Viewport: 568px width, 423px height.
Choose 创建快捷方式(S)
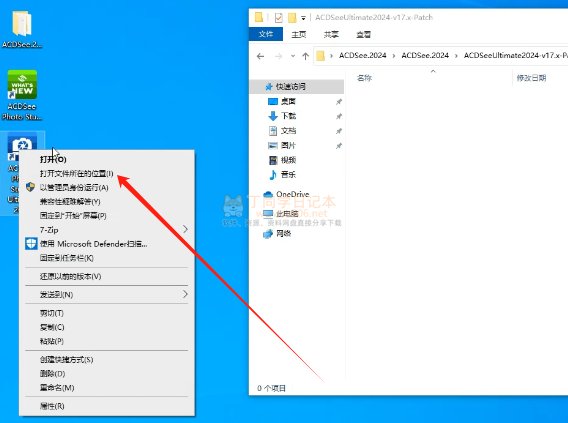pos(107,360)
